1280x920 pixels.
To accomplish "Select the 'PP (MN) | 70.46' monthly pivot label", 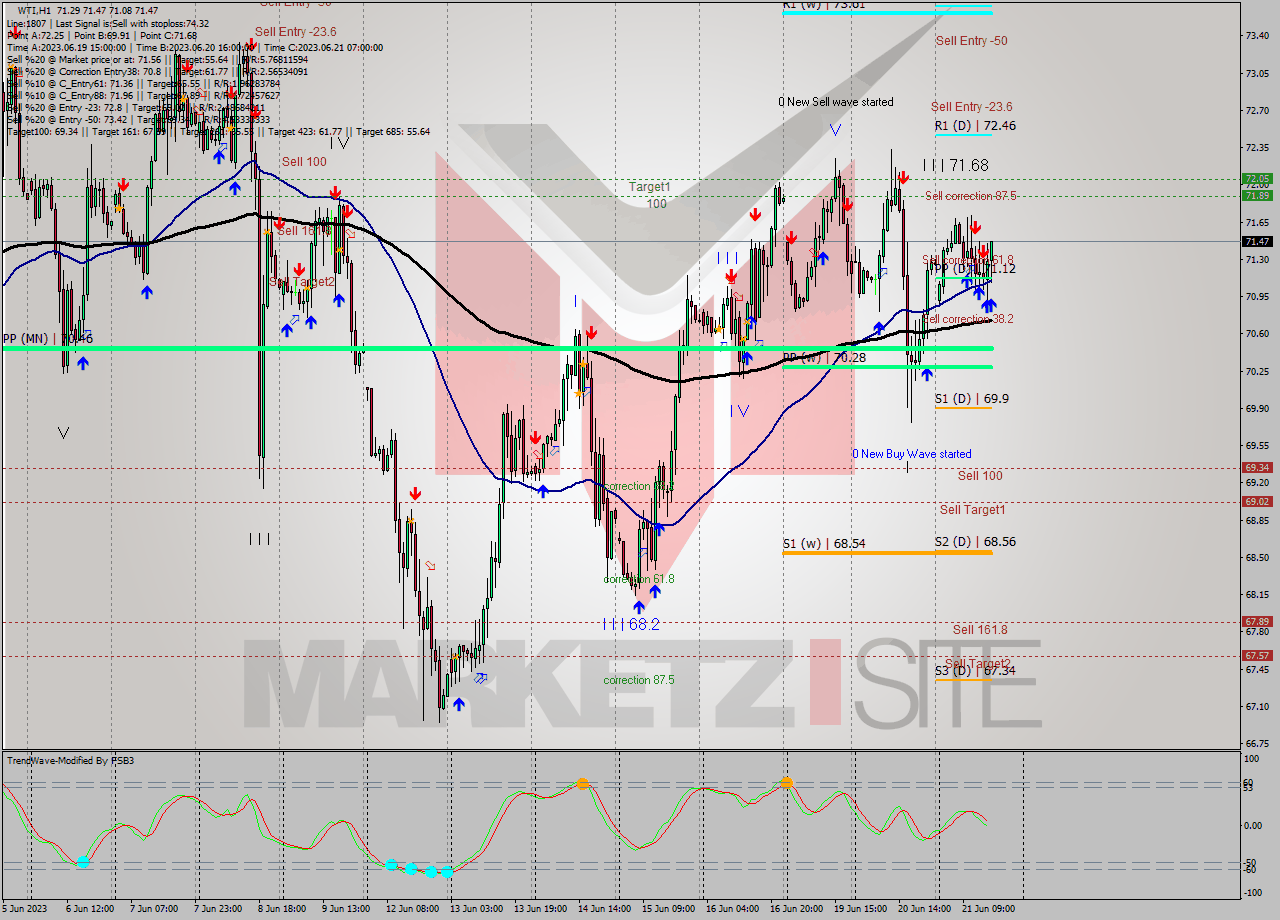I will [47, 339].
